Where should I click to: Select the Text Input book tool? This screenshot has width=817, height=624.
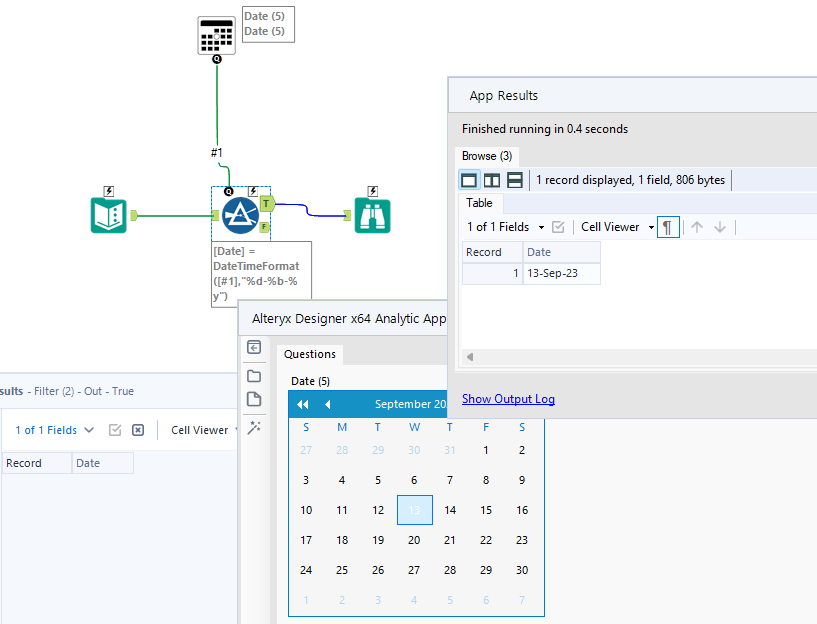point(108,215)
